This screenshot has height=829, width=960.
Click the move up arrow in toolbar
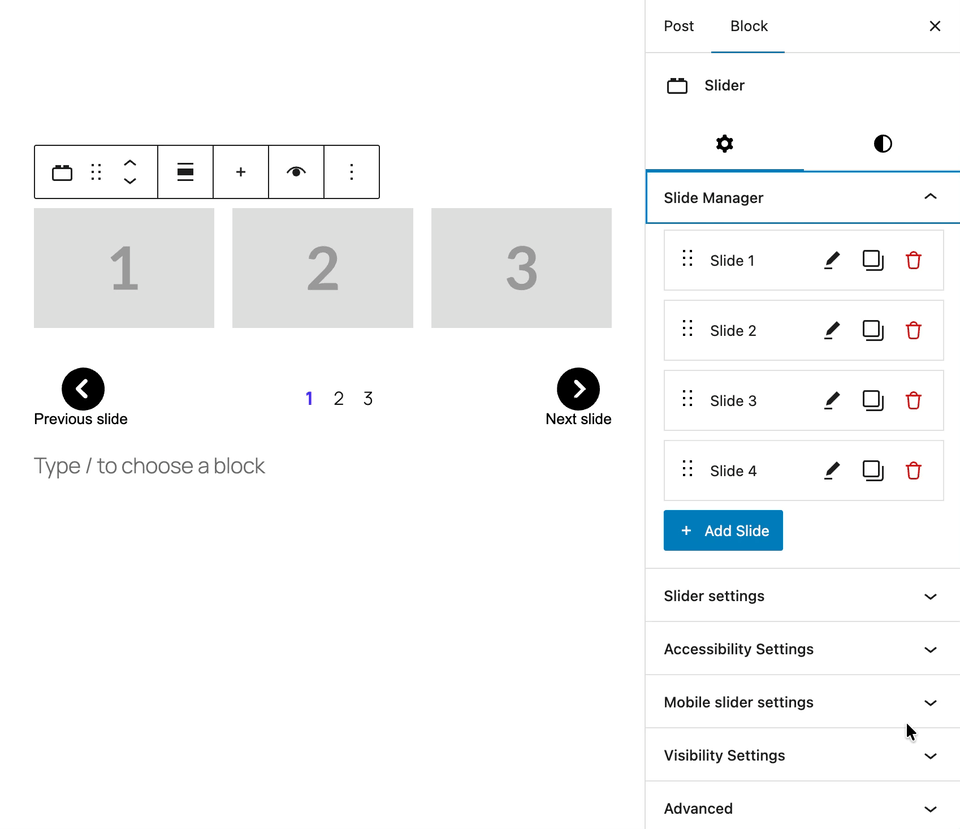(130, 163)
